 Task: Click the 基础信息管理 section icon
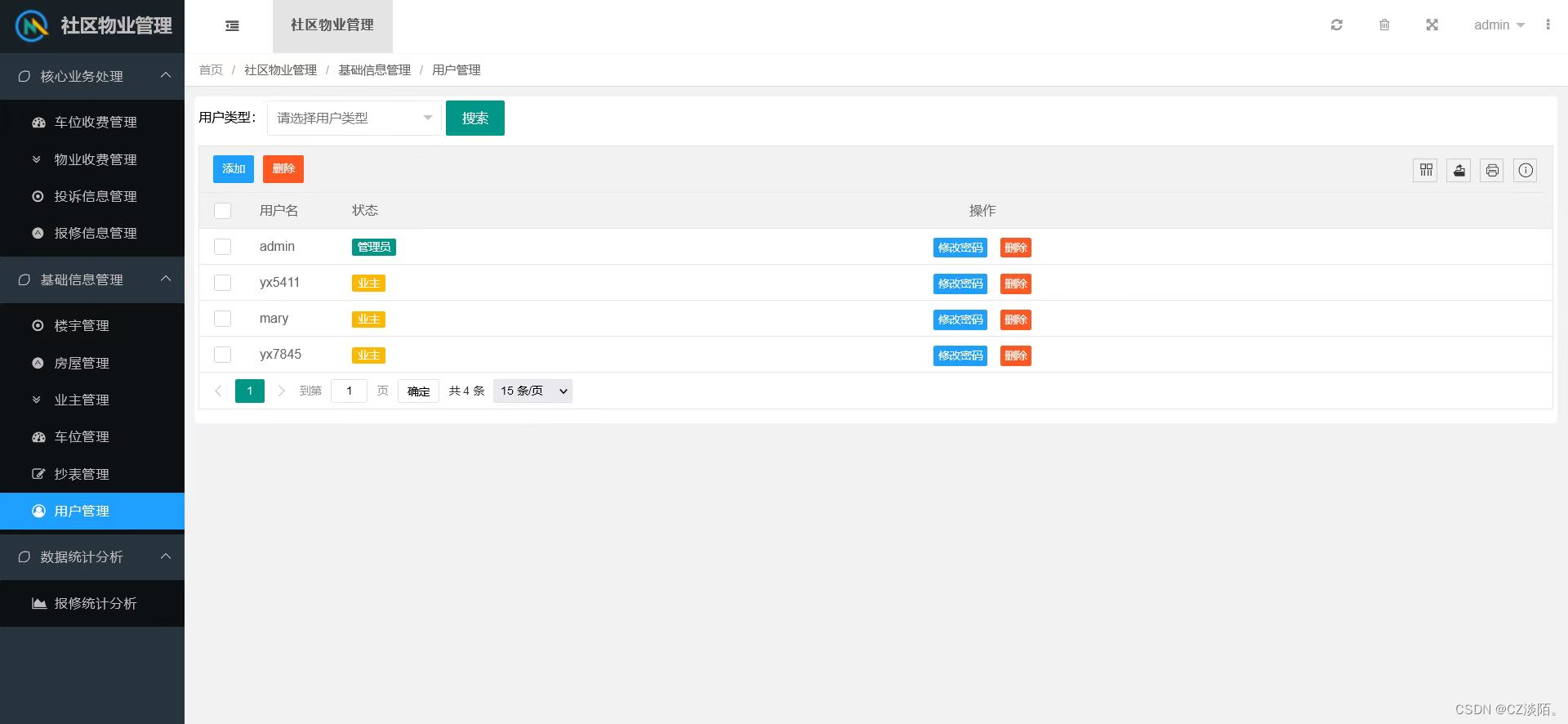(24, 279)
